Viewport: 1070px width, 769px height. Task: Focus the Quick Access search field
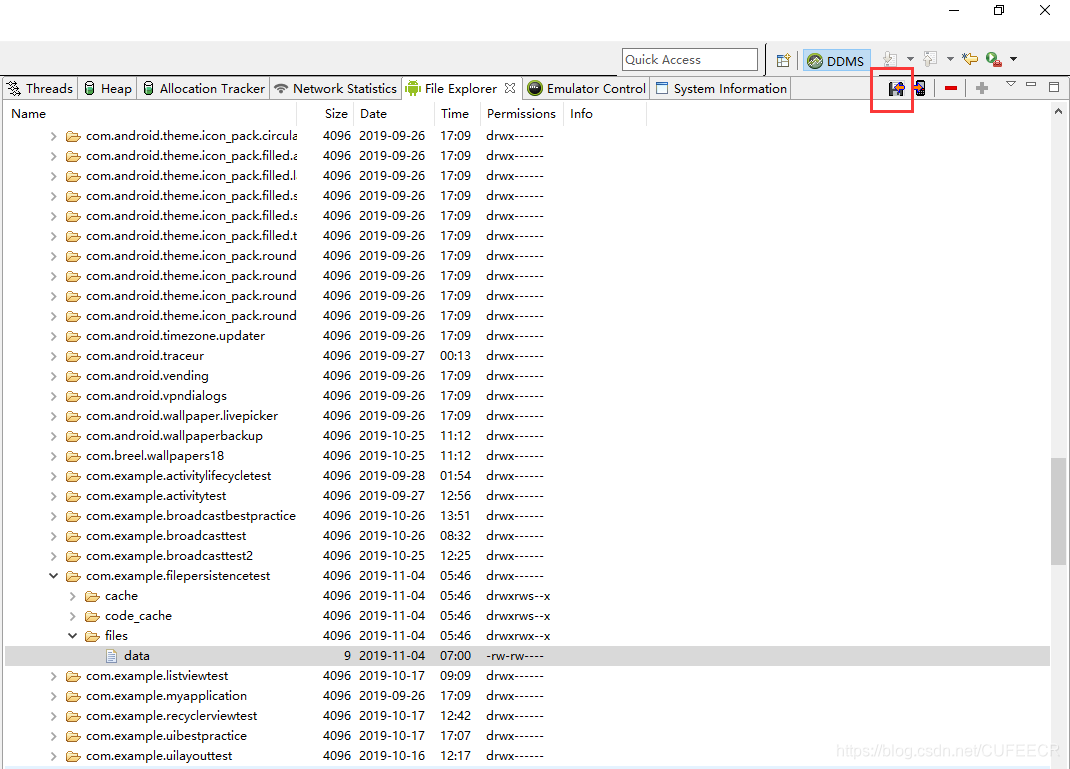(x=690, y=59)
